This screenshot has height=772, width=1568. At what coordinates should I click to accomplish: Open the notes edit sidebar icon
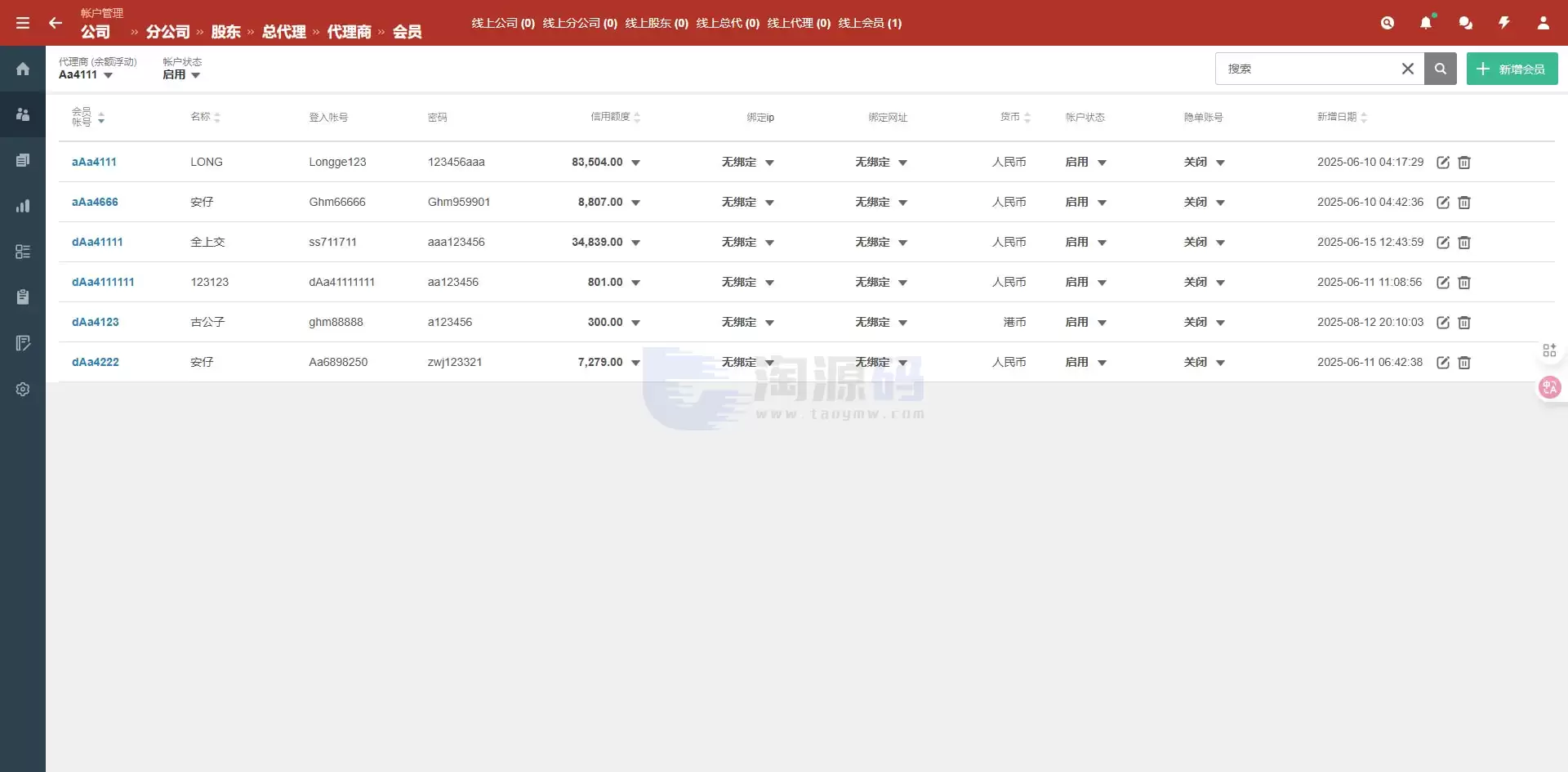click(23, 343)
